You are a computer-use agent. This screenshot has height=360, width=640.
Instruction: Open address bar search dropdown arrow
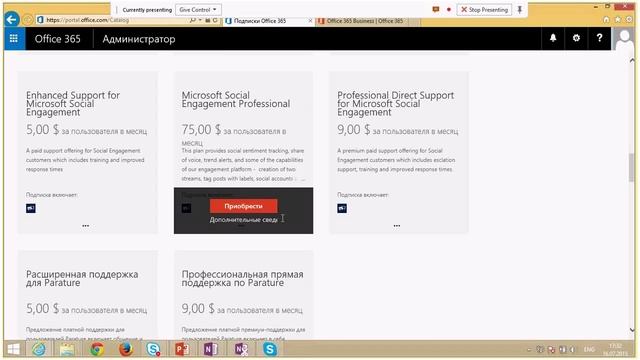(x=200, y=20)
